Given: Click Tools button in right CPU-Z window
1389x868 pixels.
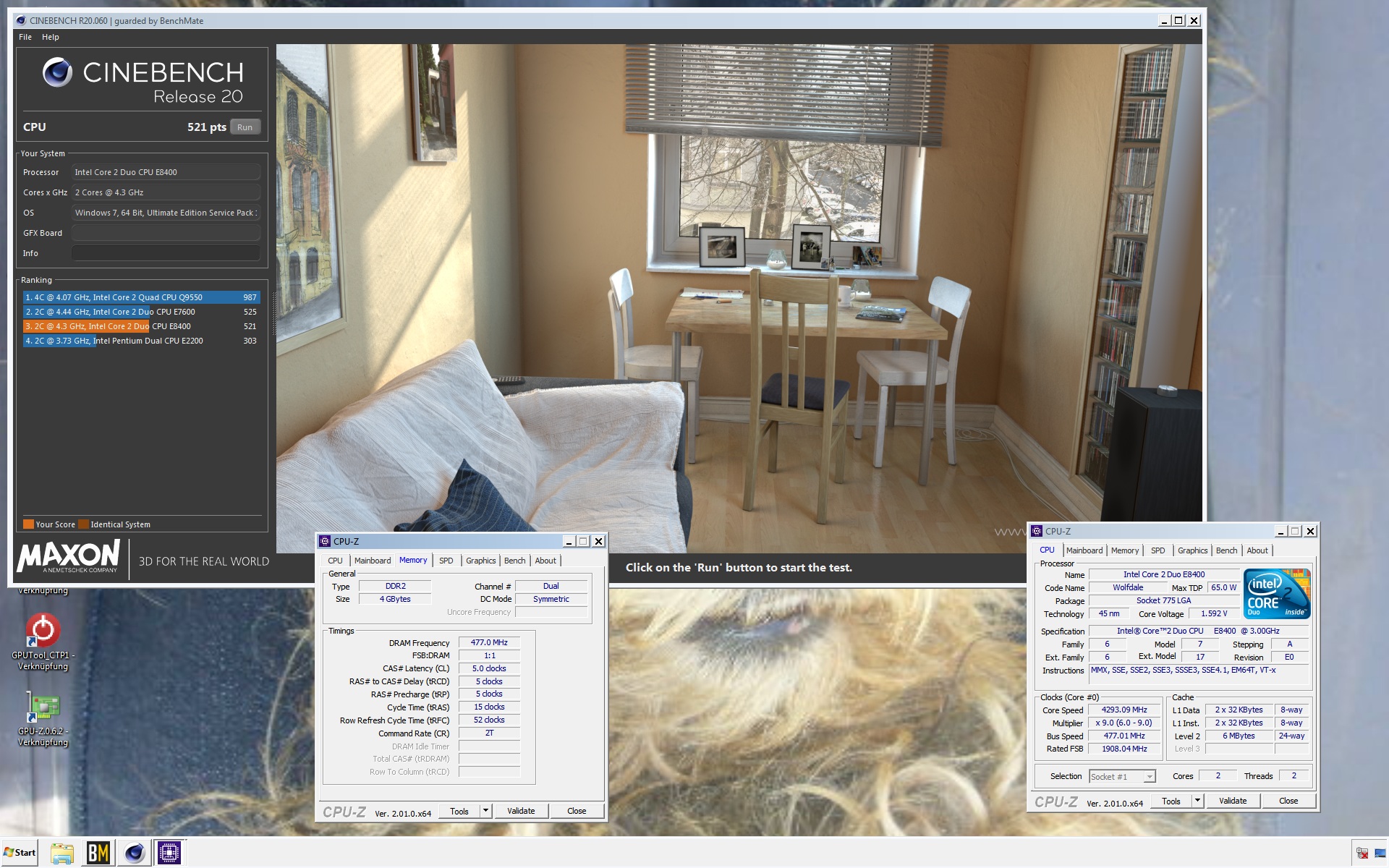Looking at the screenshot, I should coord(1171,801).
